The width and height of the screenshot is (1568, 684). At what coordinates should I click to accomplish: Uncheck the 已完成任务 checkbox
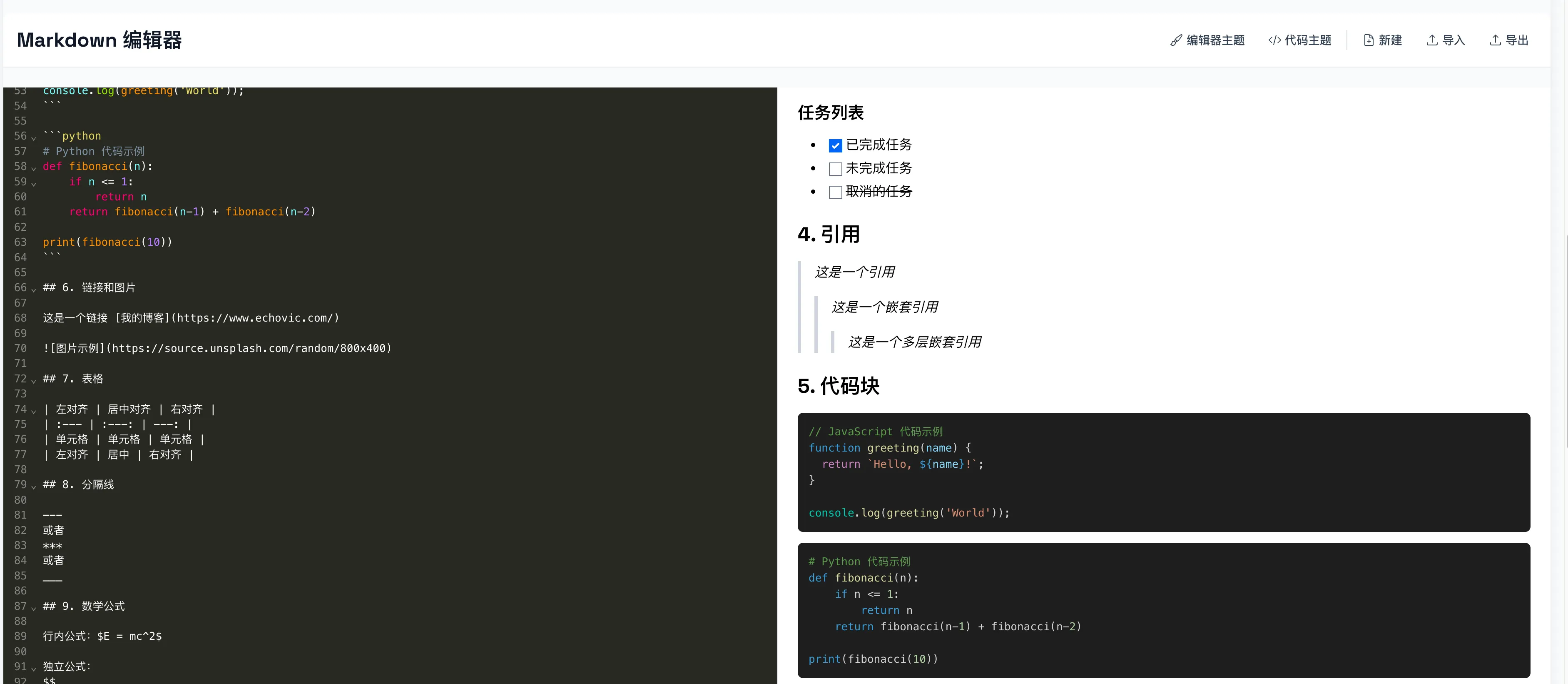835,145
